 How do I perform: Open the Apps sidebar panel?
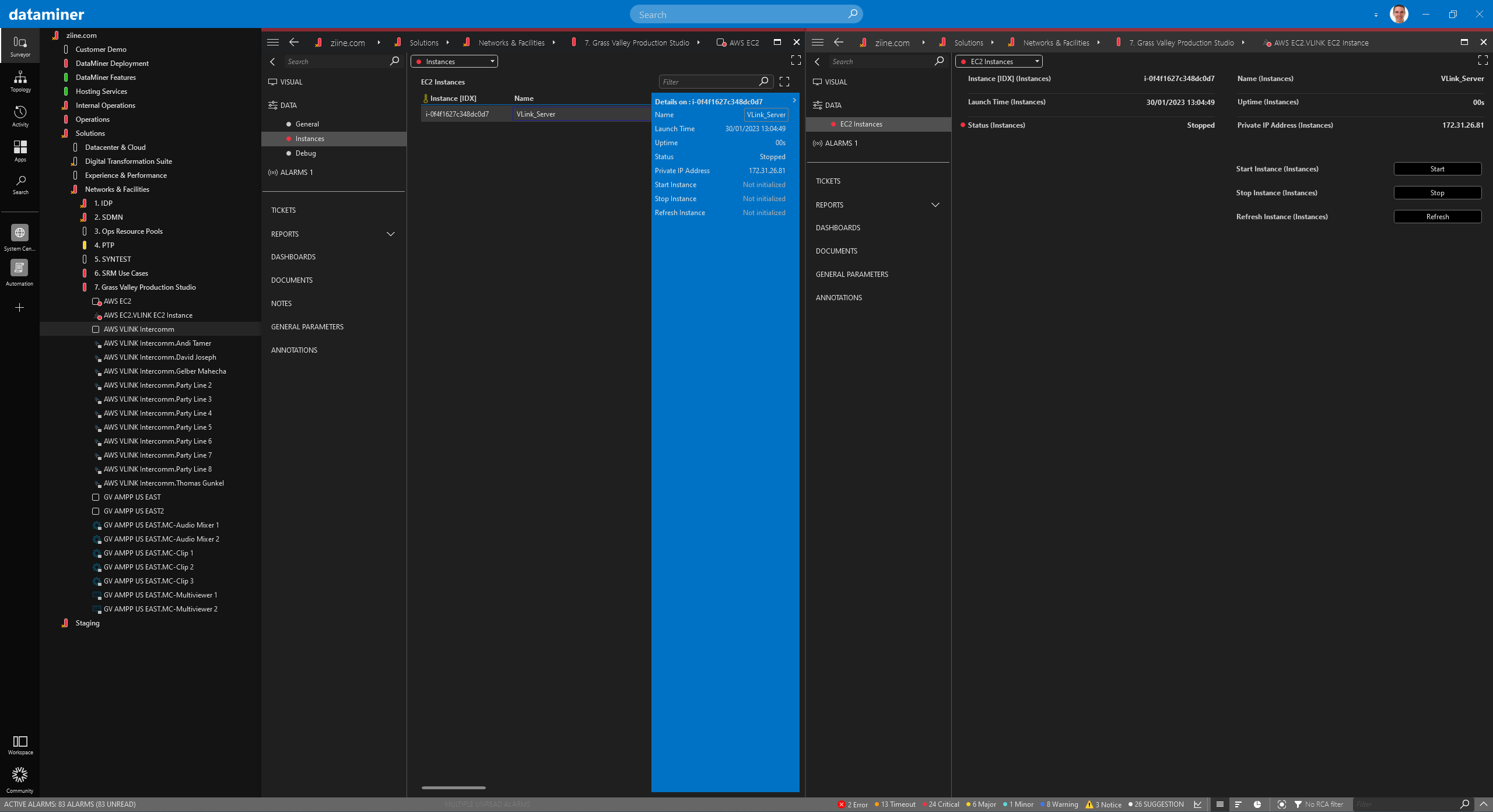20,151
